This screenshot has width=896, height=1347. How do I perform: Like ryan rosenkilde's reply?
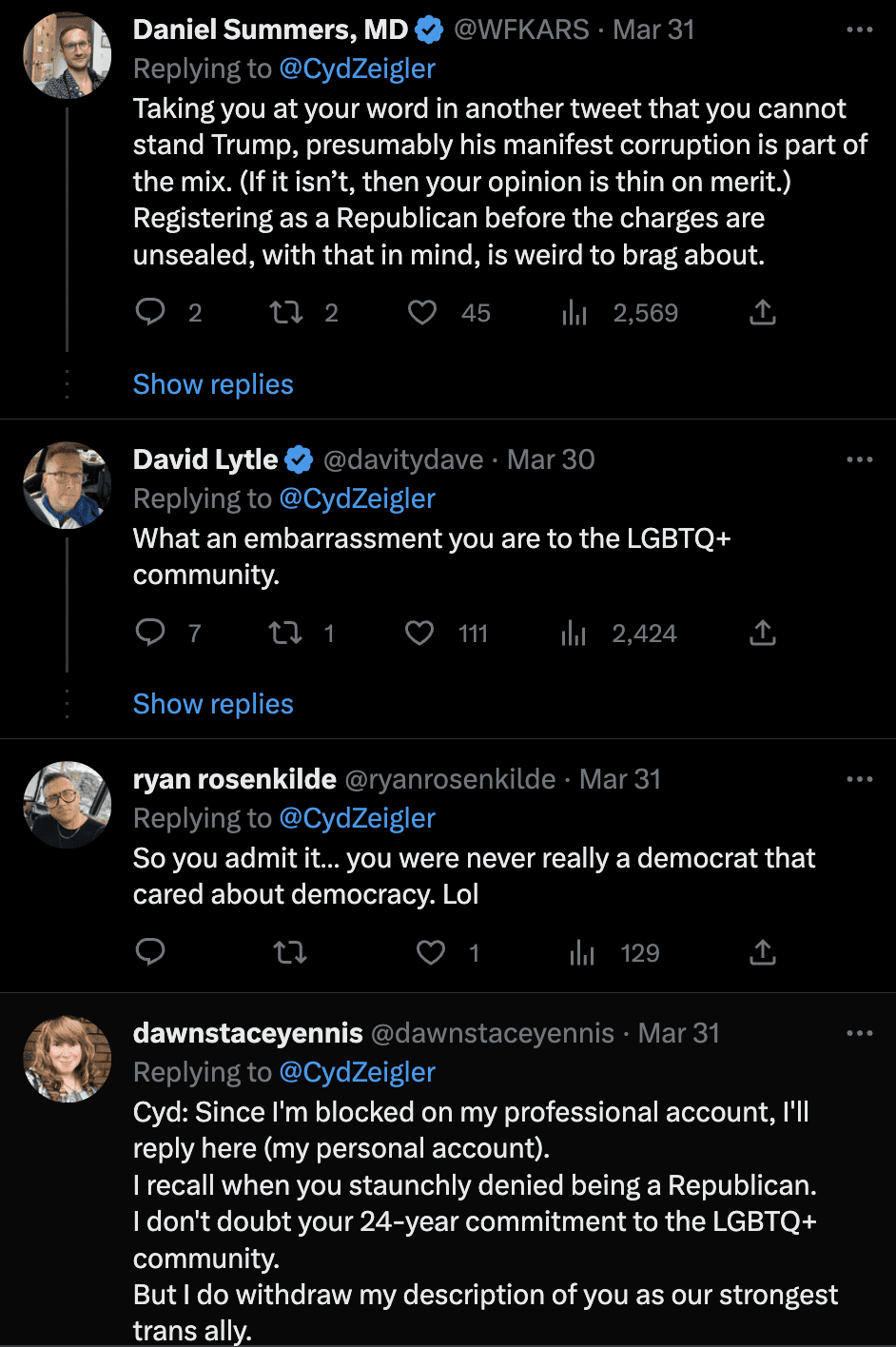431,952
